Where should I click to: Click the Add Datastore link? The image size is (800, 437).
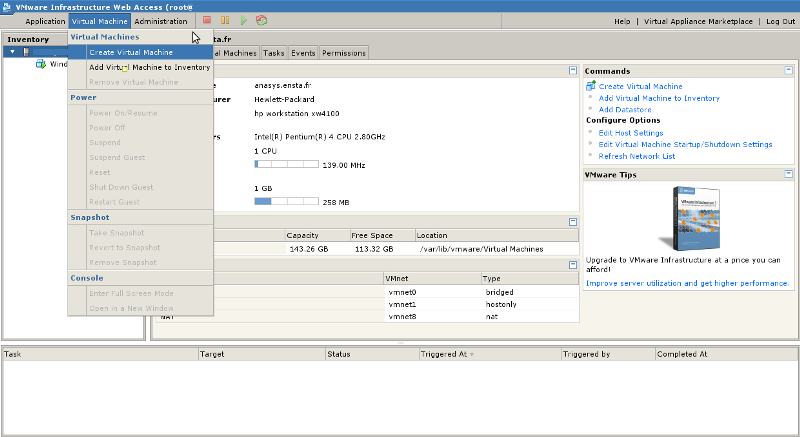coord(625,109)
